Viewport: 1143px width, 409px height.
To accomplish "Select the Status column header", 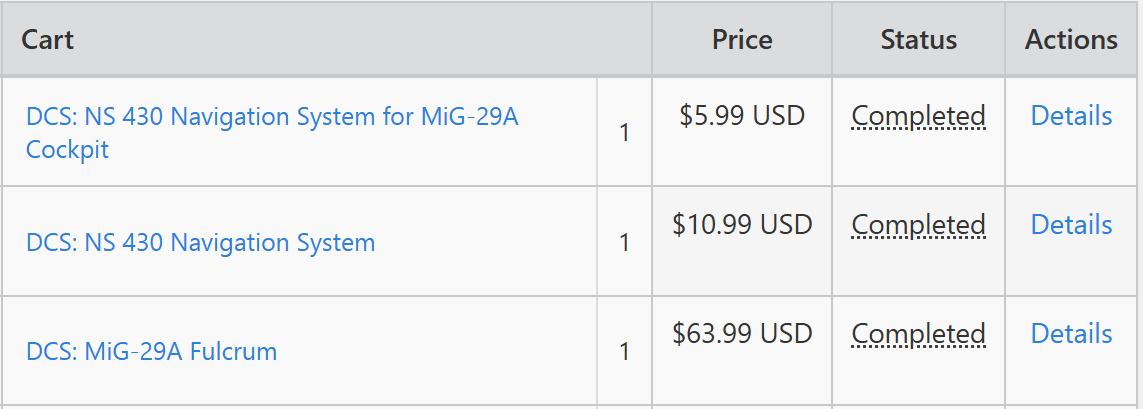I will point(918,39).
